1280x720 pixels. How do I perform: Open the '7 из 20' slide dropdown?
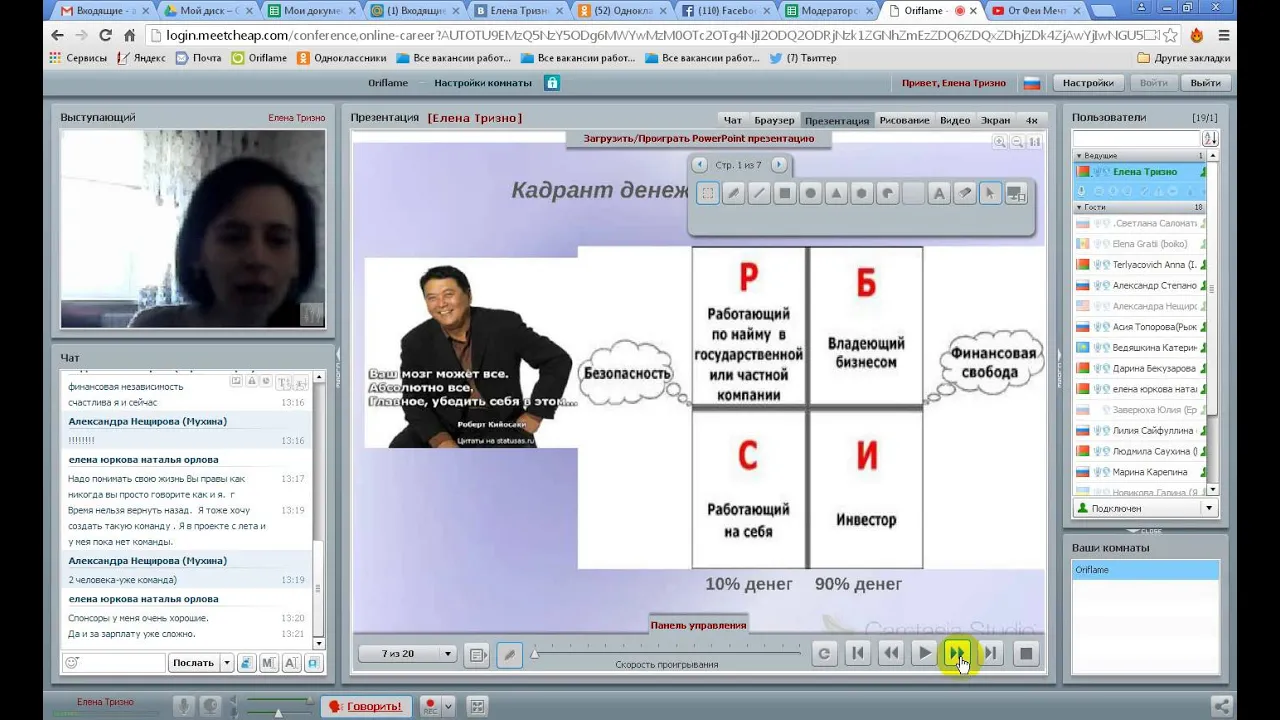point(407,654)
